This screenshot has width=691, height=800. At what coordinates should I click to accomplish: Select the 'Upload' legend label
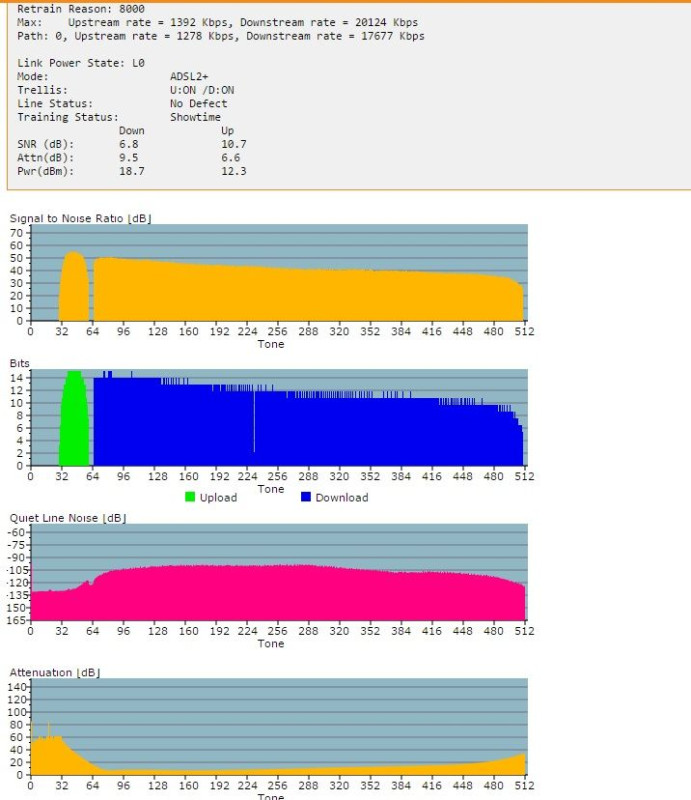tap(218, 497)
